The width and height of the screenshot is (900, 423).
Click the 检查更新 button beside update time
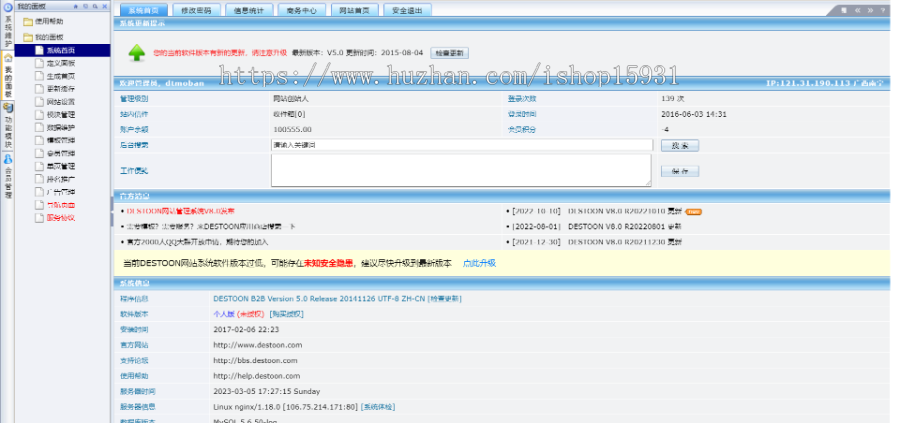[449, 53]
